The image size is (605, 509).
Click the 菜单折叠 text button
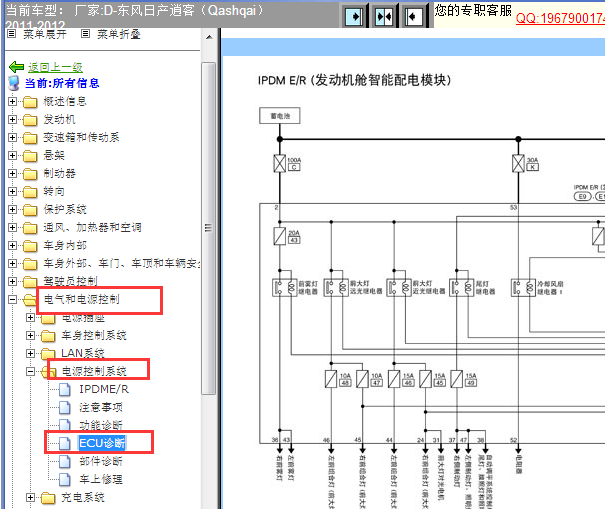tap(118, 34)
